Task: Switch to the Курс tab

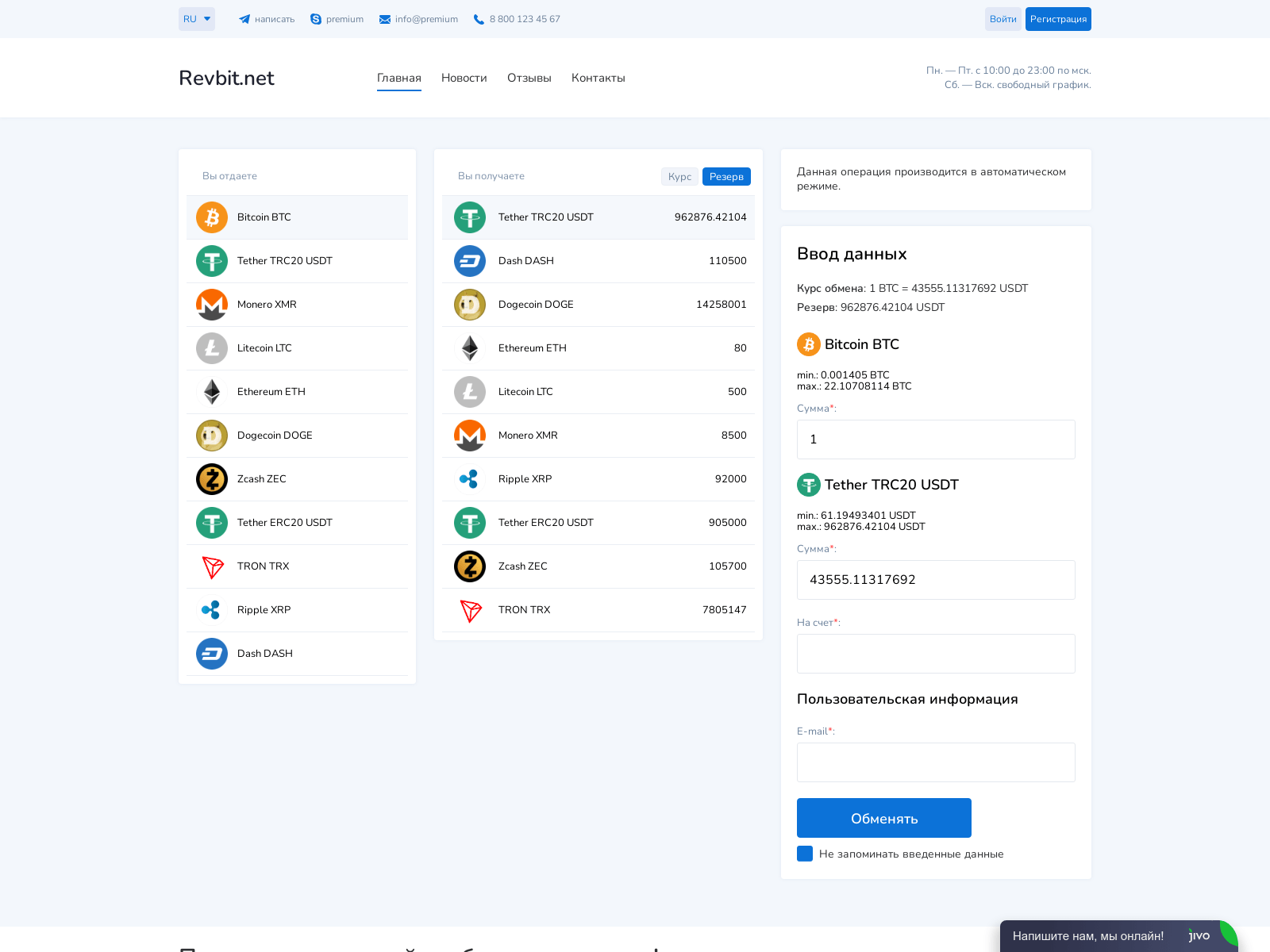Action: coord(679,176)
